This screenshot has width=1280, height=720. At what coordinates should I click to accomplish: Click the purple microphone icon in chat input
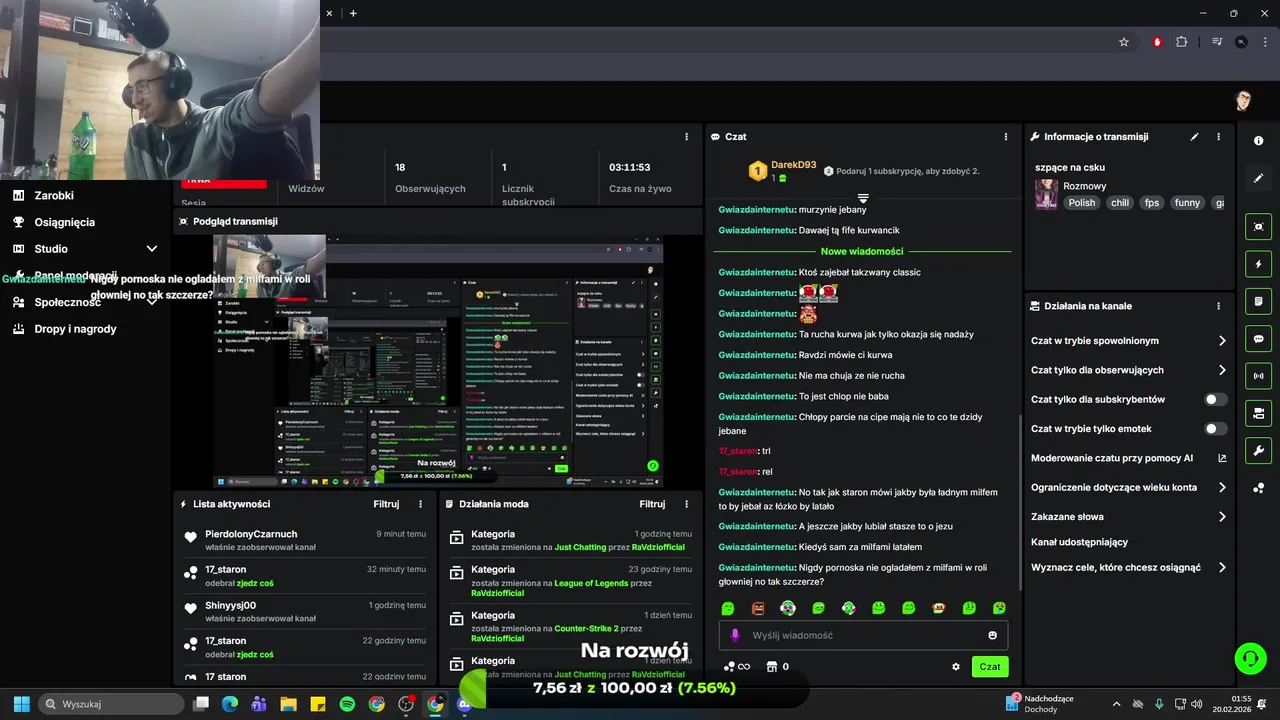coord(735,635)
